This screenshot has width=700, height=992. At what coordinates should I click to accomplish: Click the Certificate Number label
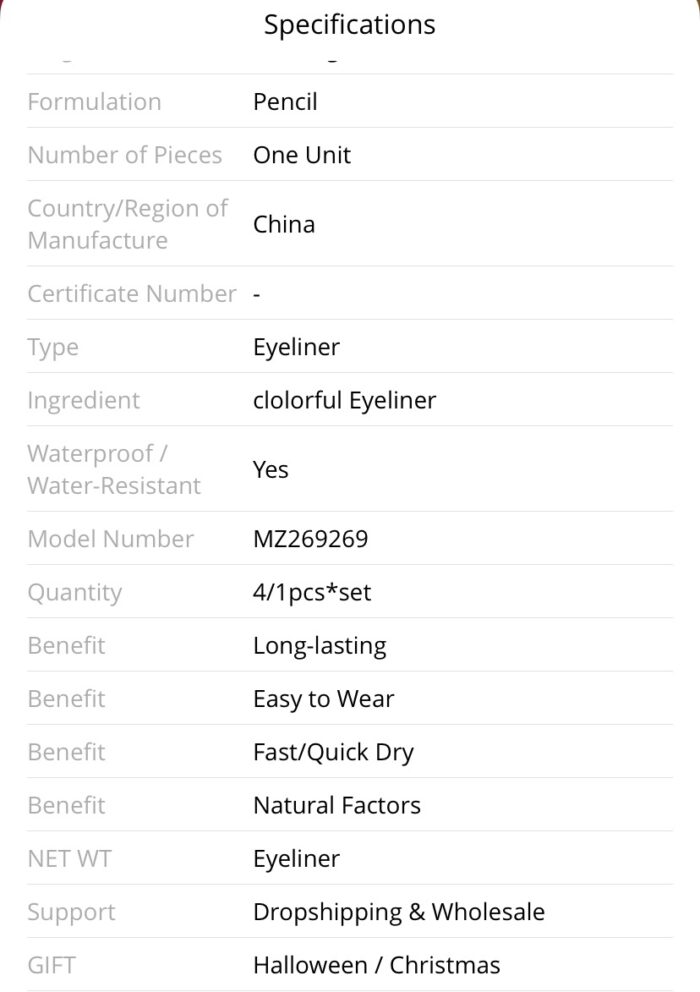pos(132,294)
